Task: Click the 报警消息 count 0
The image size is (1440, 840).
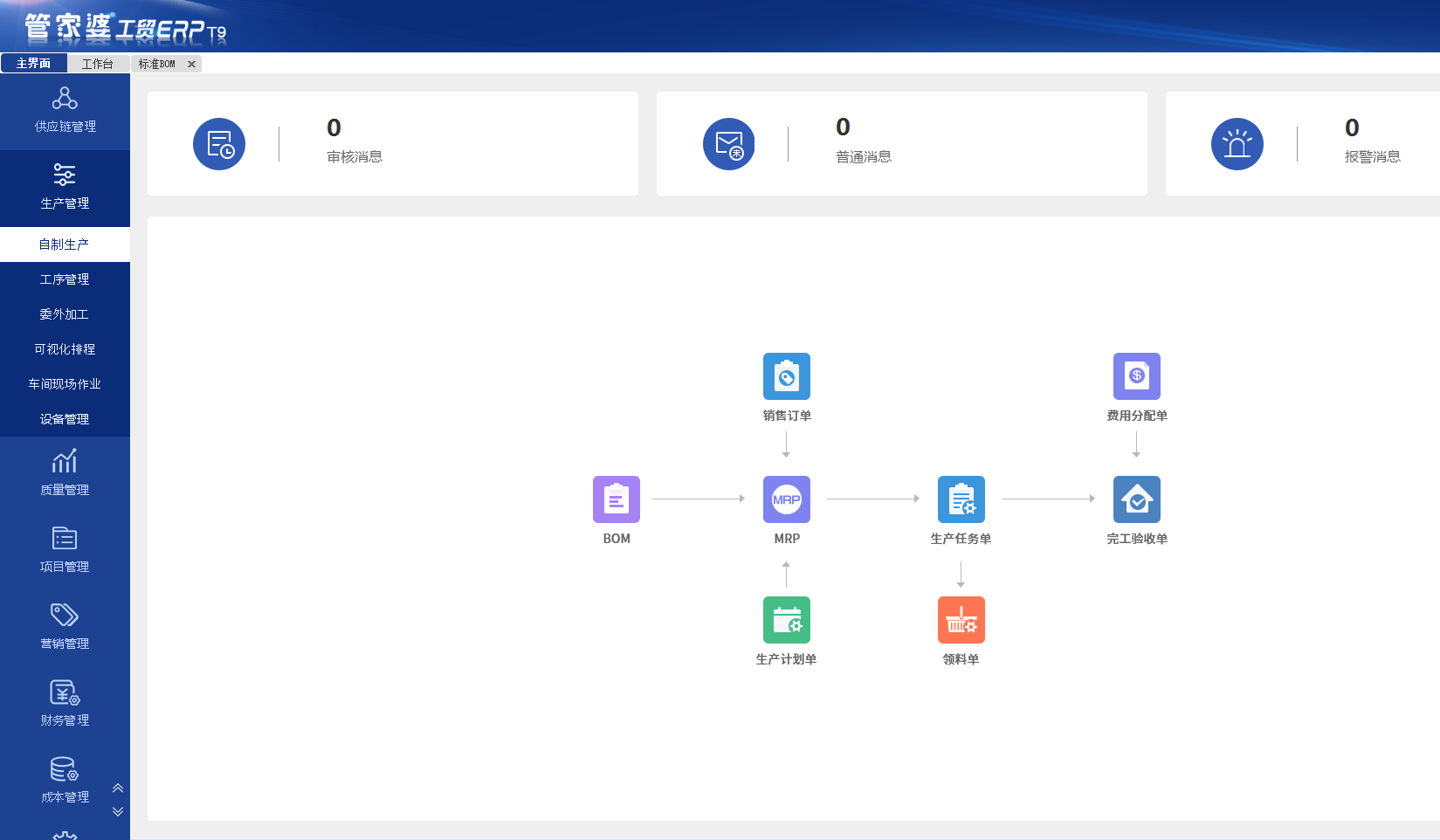Action: coord(1352,128)
